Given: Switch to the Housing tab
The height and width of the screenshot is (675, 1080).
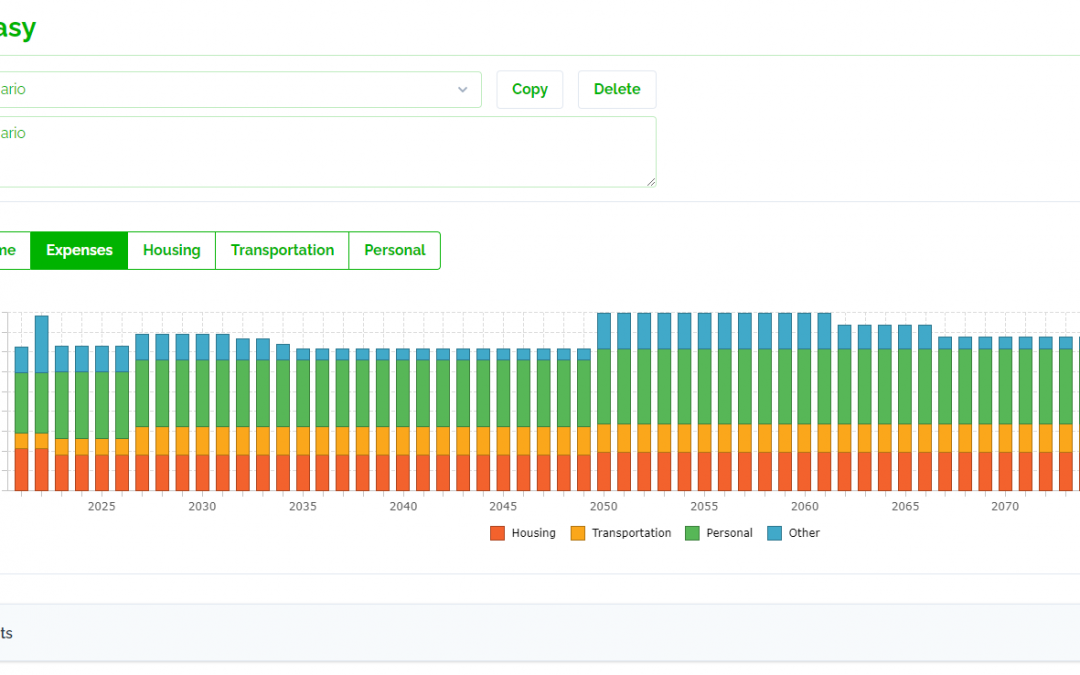Looking at the screenshot, I should pyautogui.click(x=172, y=251).
